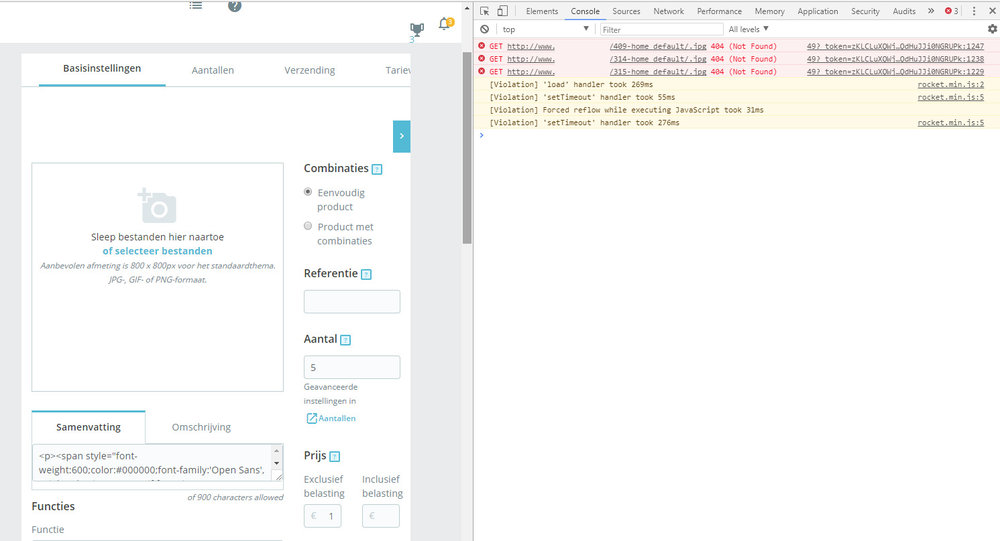Switch to DevTools Elements tab

(542, 11)
